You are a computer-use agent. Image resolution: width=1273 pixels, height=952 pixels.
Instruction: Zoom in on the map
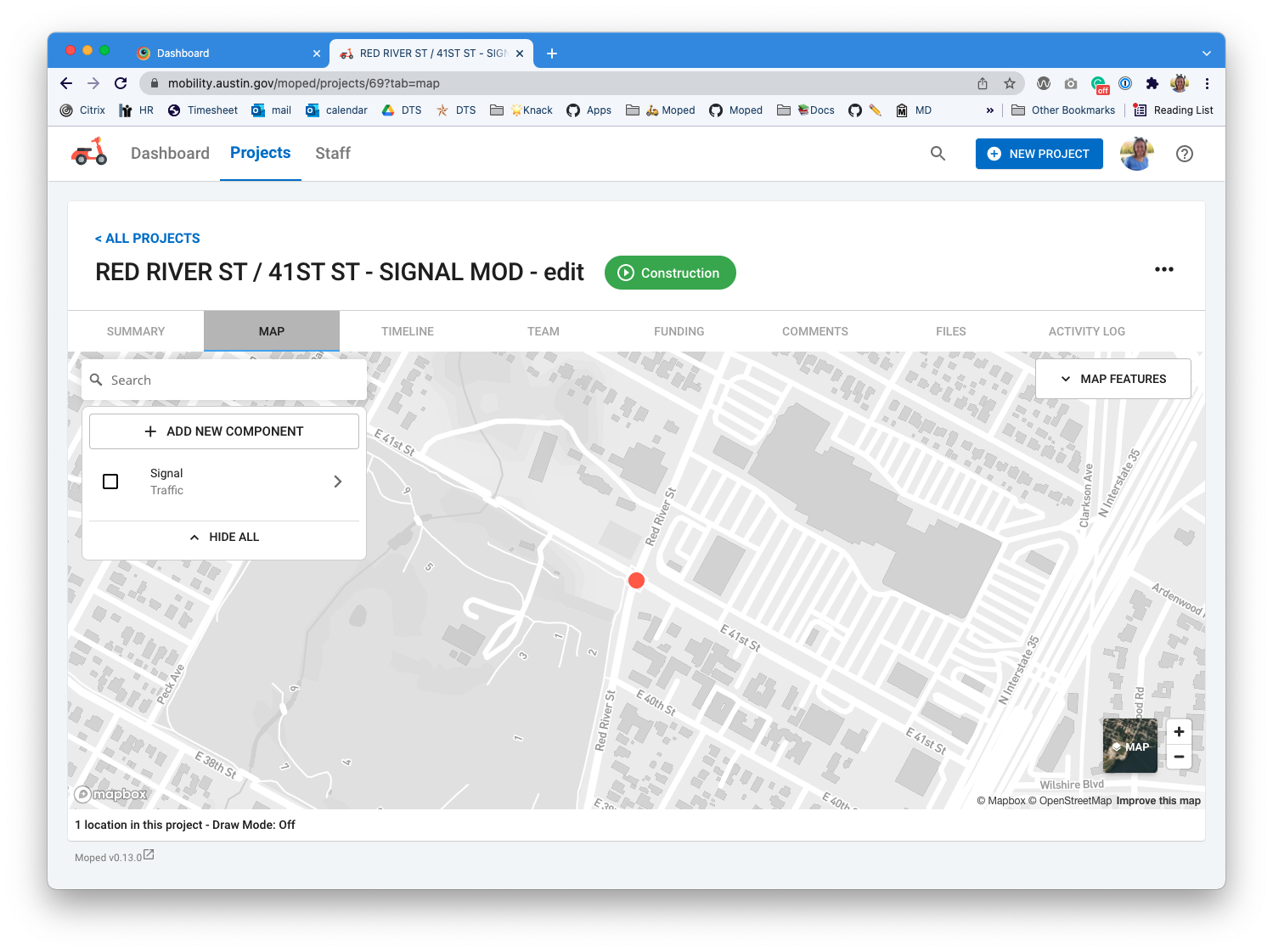tap(1179, 732)
